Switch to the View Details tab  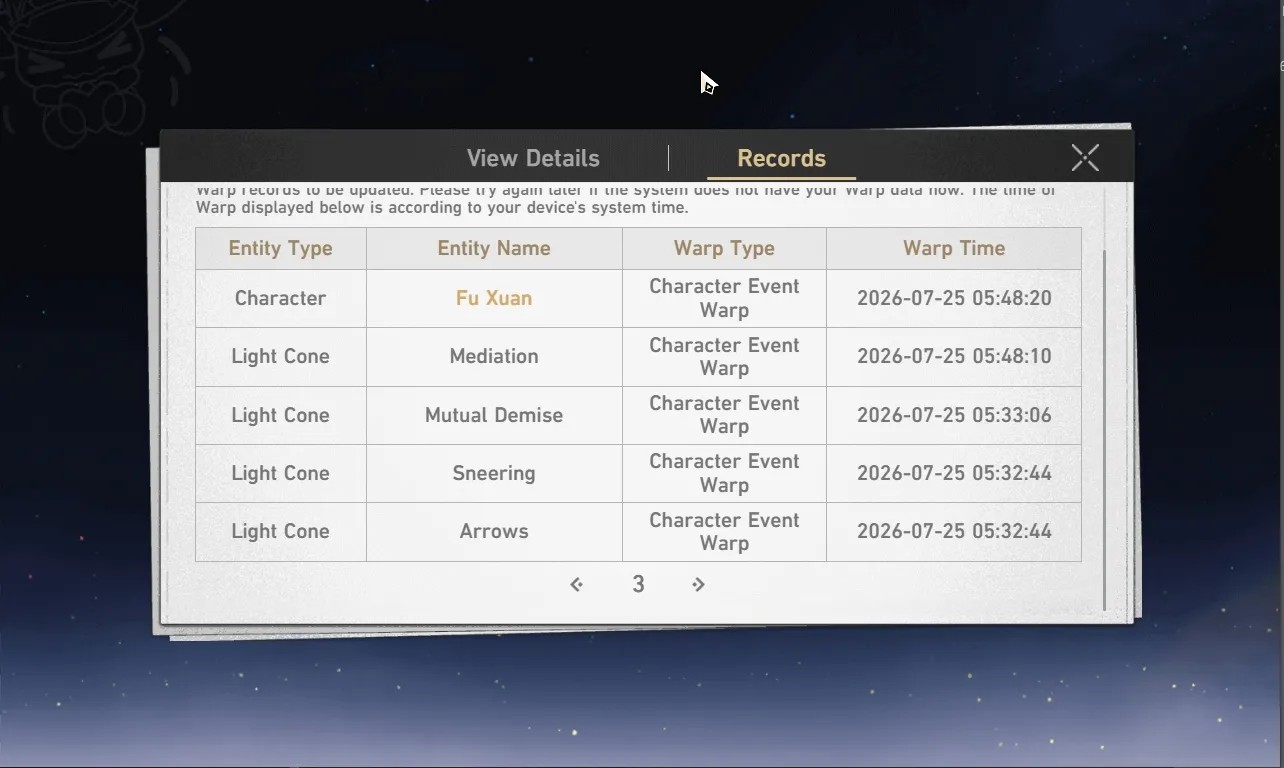coord(533,158)
